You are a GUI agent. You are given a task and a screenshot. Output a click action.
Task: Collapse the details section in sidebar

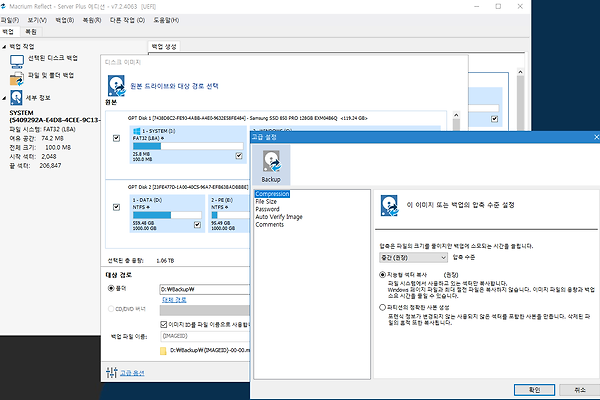4,99
